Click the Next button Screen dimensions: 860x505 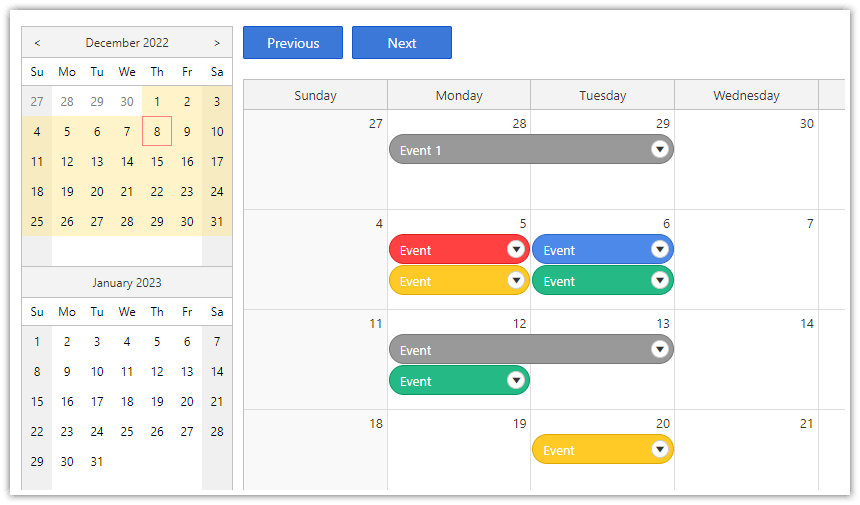tap(402, 43)
